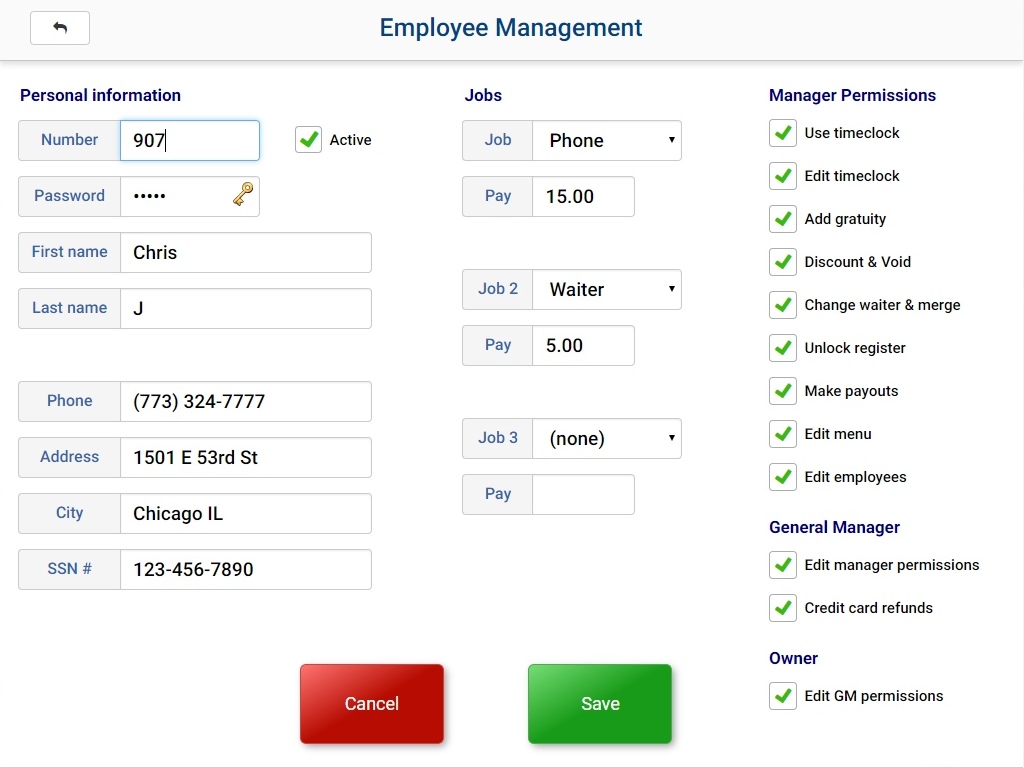Image resolution: width=1024 pixels, height=768 pixels.
Task: Toggle the Active checkbox
Action: pyautogui.click(x=308, y=140)
